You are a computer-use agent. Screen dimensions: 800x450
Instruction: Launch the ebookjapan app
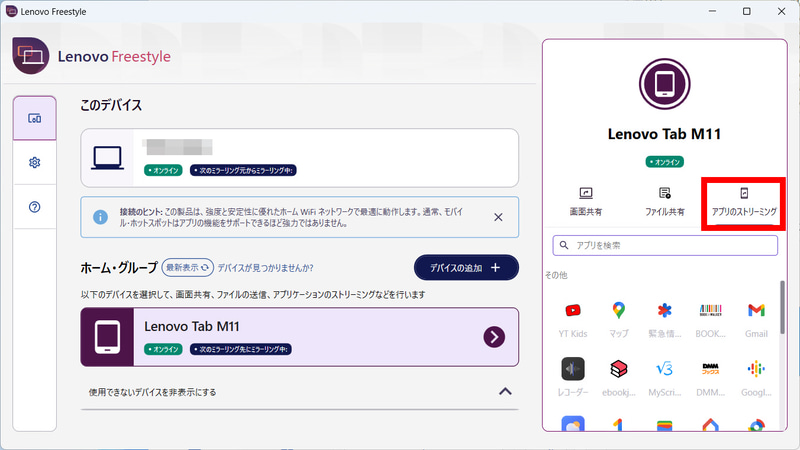[618, 378]
